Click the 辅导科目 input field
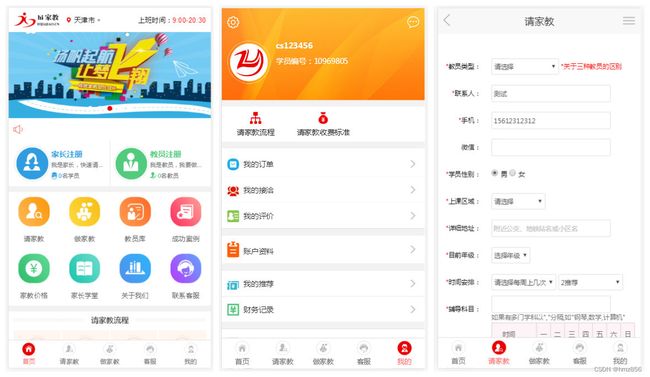Screen dimensions: 650x377 point(551,304)
